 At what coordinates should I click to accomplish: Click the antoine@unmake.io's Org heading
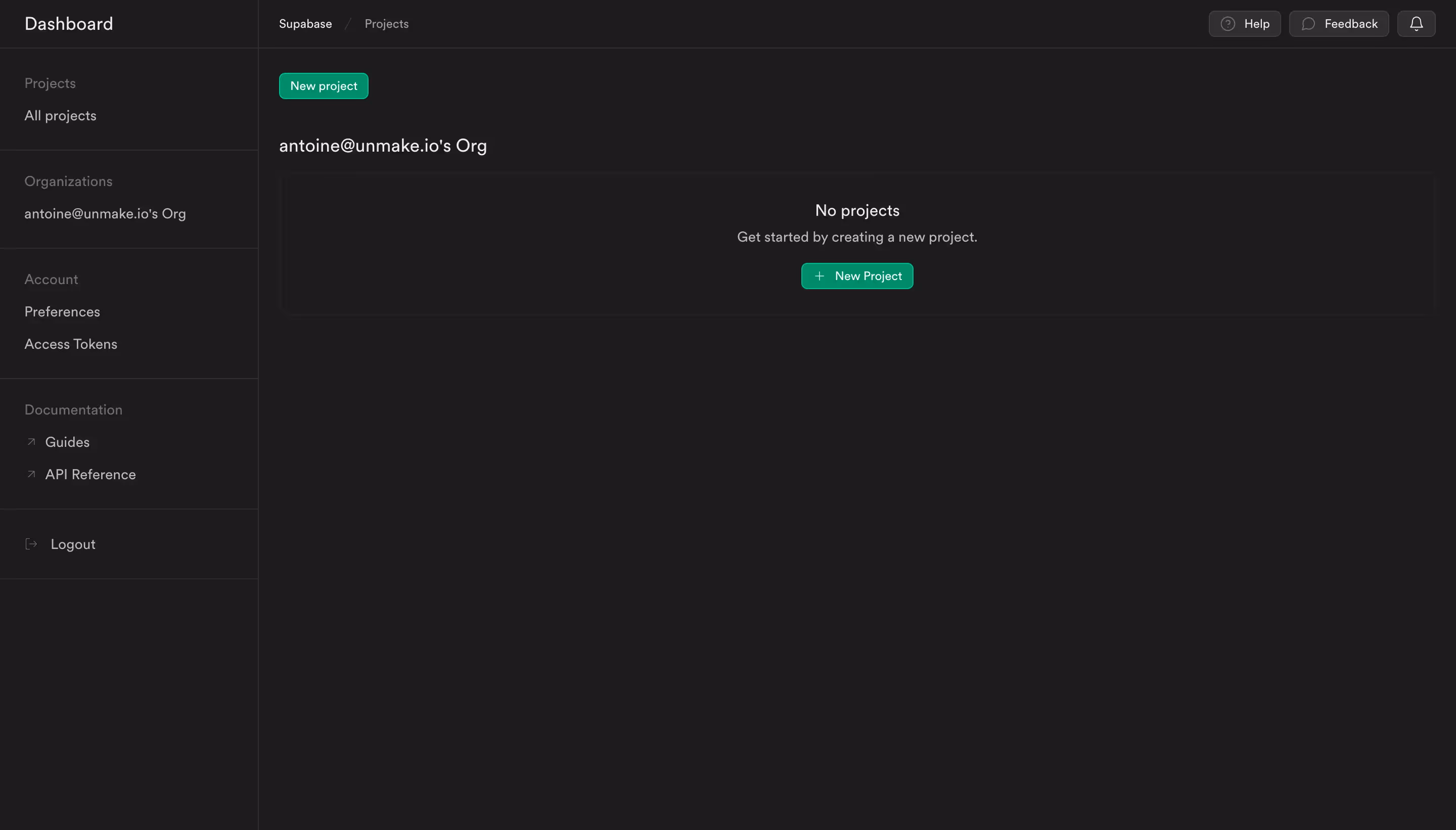(x=383, y=146)
